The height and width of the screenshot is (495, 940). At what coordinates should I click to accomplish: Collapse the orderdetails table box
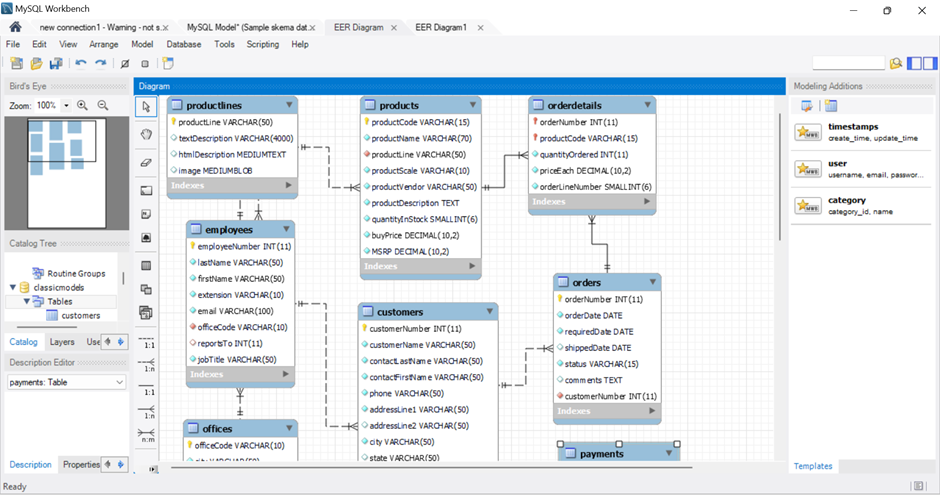coord(647,105)
